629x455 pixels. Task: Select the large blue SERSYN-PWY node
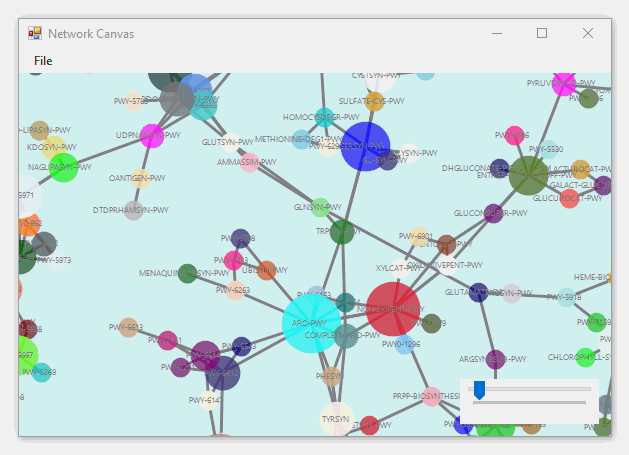tap(365, 147)
